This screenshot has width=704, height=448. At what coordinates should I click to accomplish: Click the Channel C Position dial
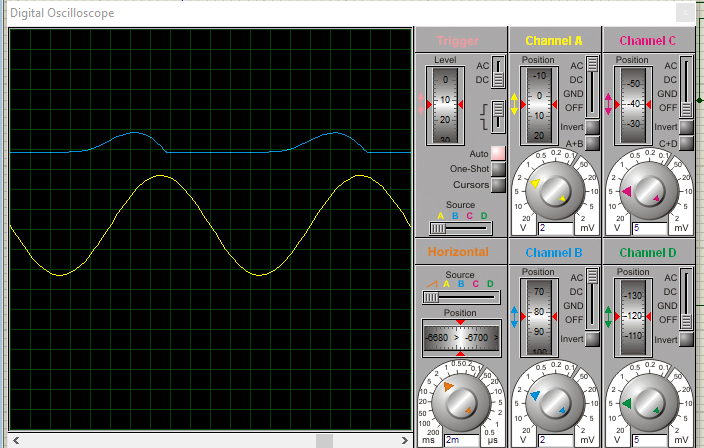click(633, 106)
